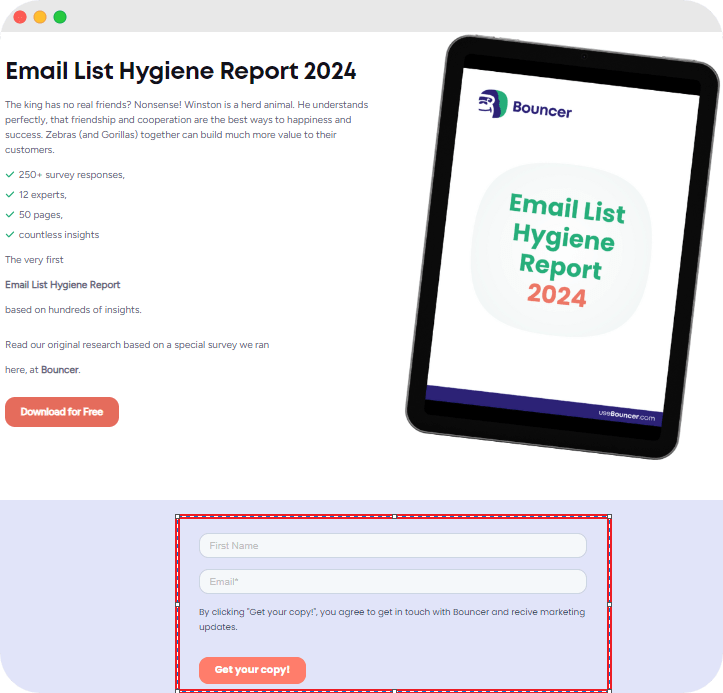Open the Bouncer link in paragraph
The height and width of the screenshot is (693, 723).
60,370
